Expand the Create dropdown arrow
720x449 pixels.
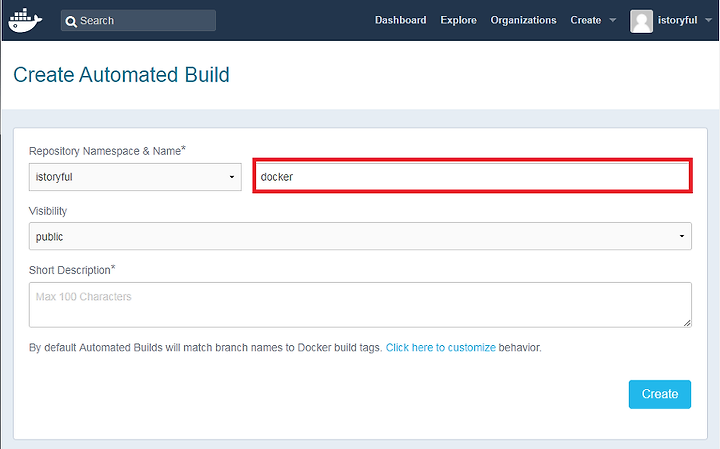tap(613, 20)
